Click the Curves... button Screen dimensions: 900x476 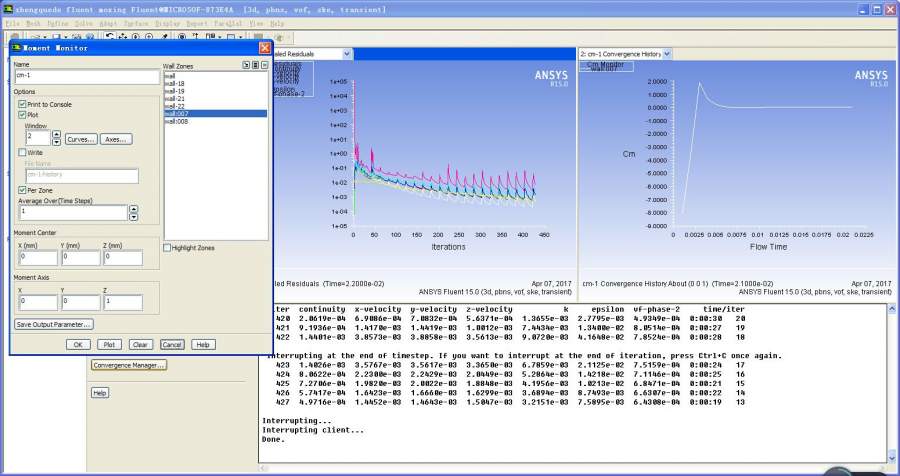81,139
